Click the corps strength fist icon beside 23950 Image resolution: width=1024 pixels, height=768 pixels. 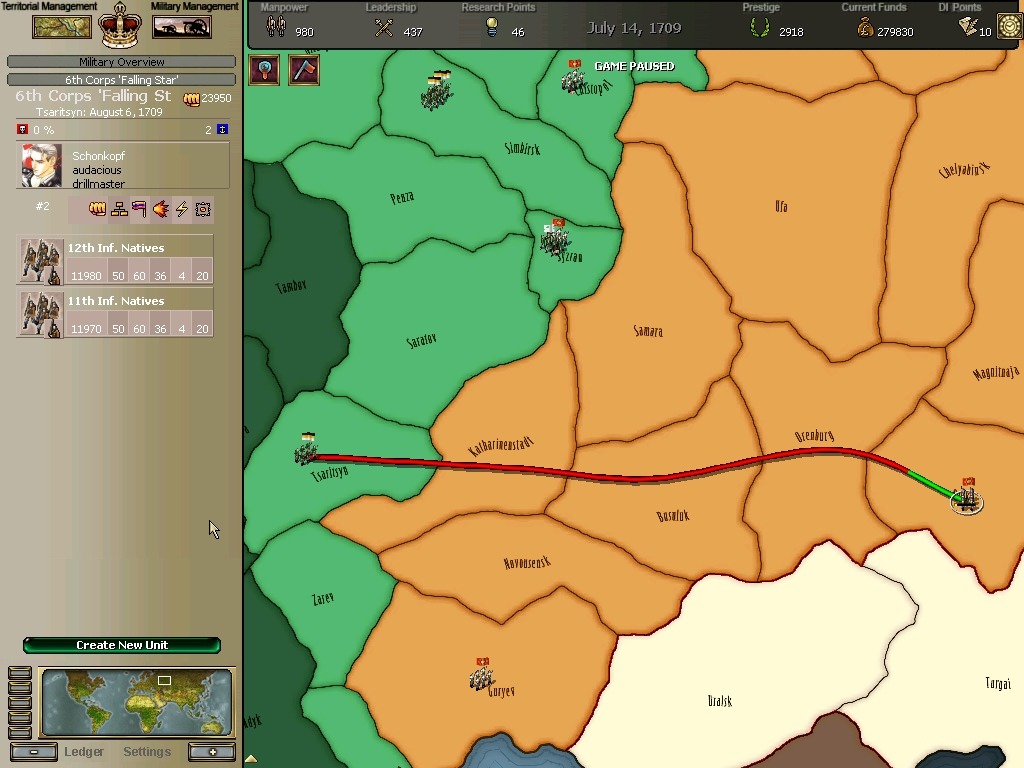pos(191,99)
